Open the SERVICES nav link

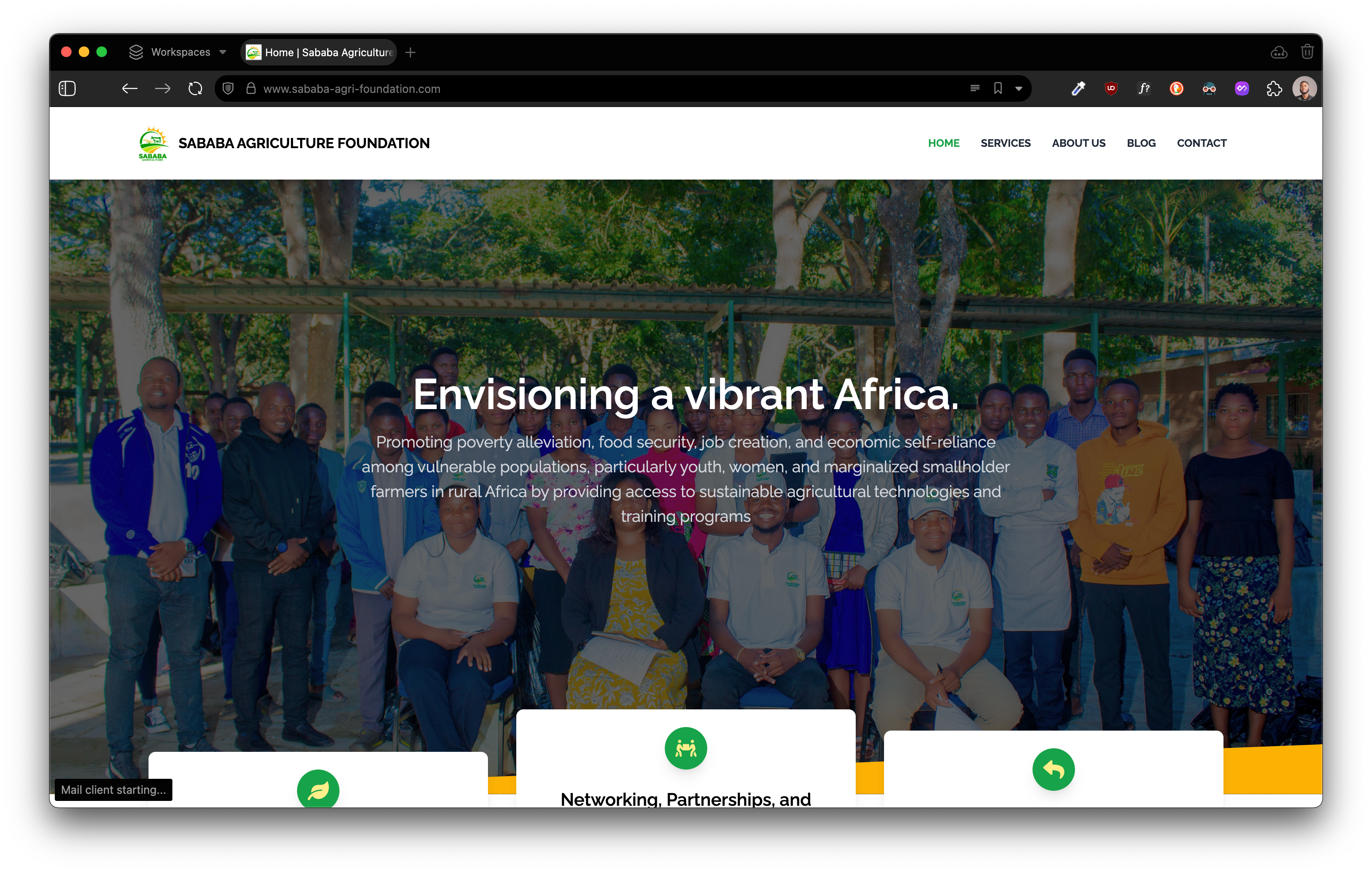[1005, 143]
